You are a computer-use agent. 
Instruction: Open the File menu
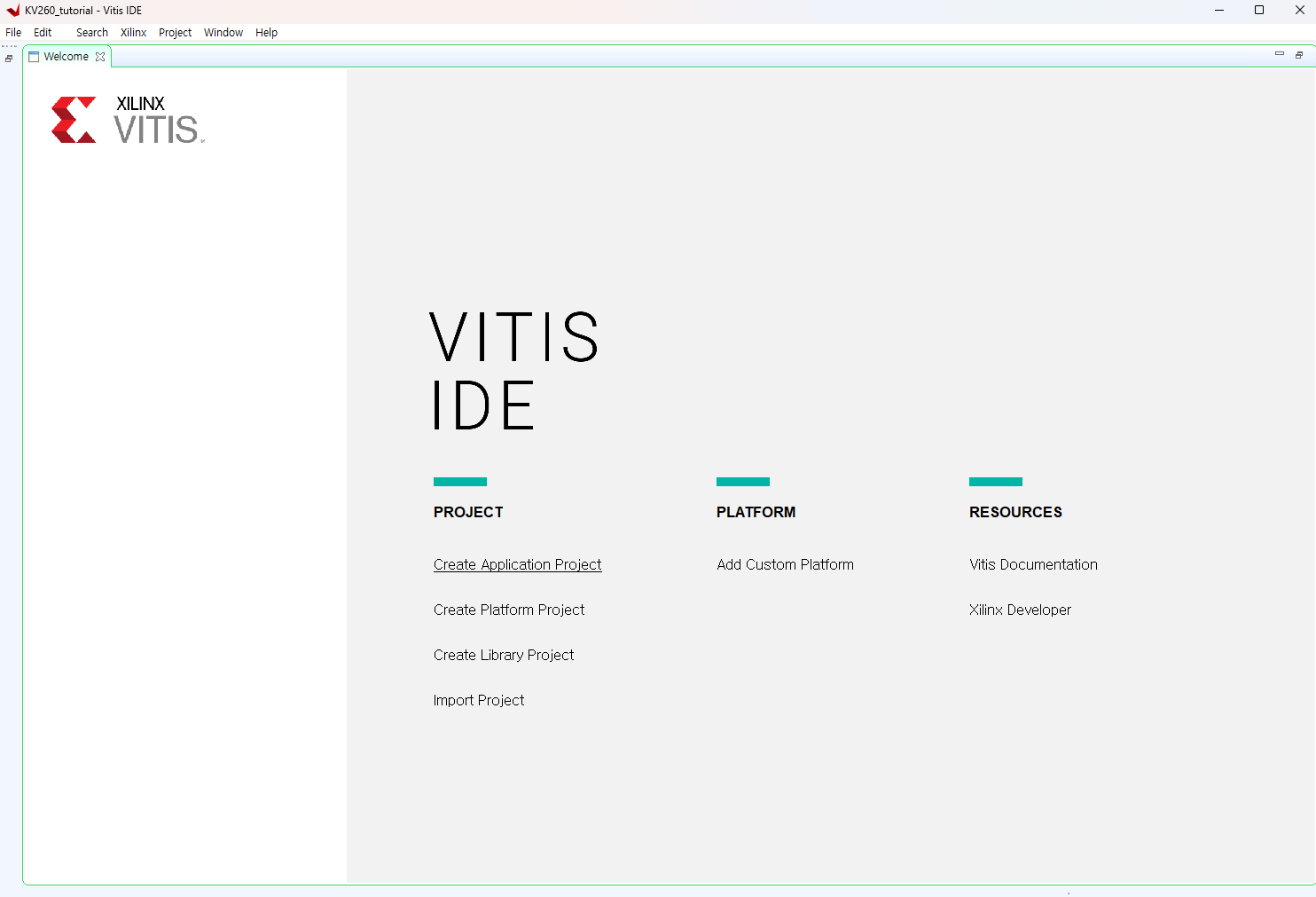pyautogui.click(x=13, y=33)
